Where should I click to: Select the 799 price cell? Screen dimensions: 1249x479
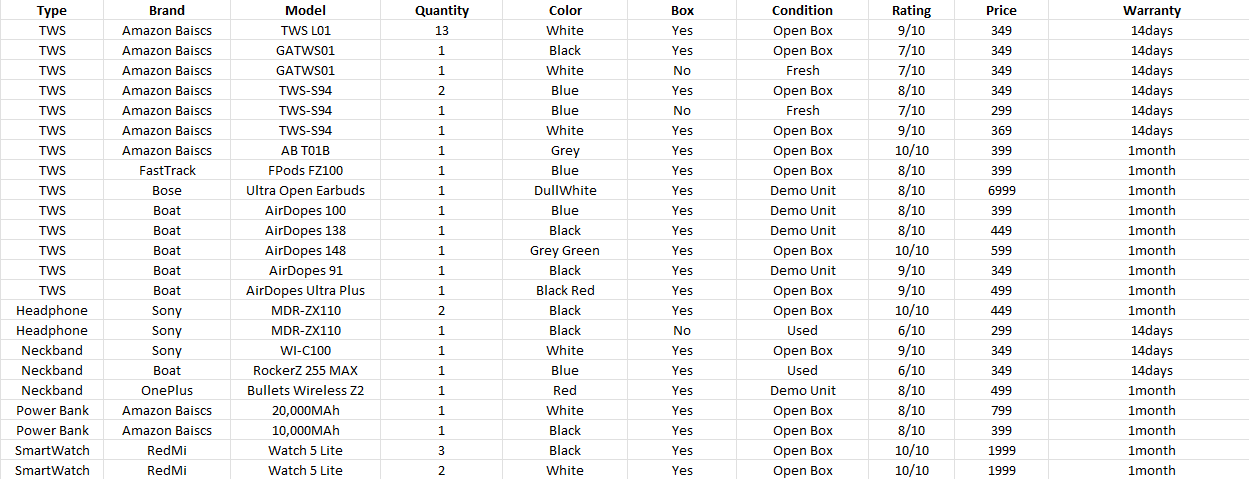pos(1001,411)
